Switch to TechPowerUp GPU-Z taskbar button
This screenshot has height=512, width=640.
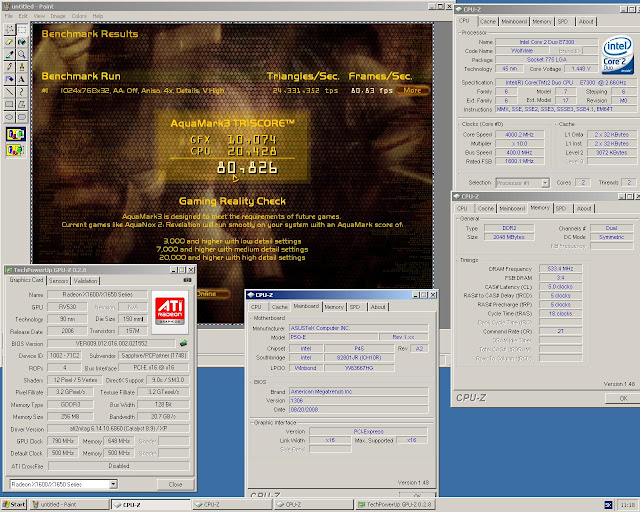point(395,505)
